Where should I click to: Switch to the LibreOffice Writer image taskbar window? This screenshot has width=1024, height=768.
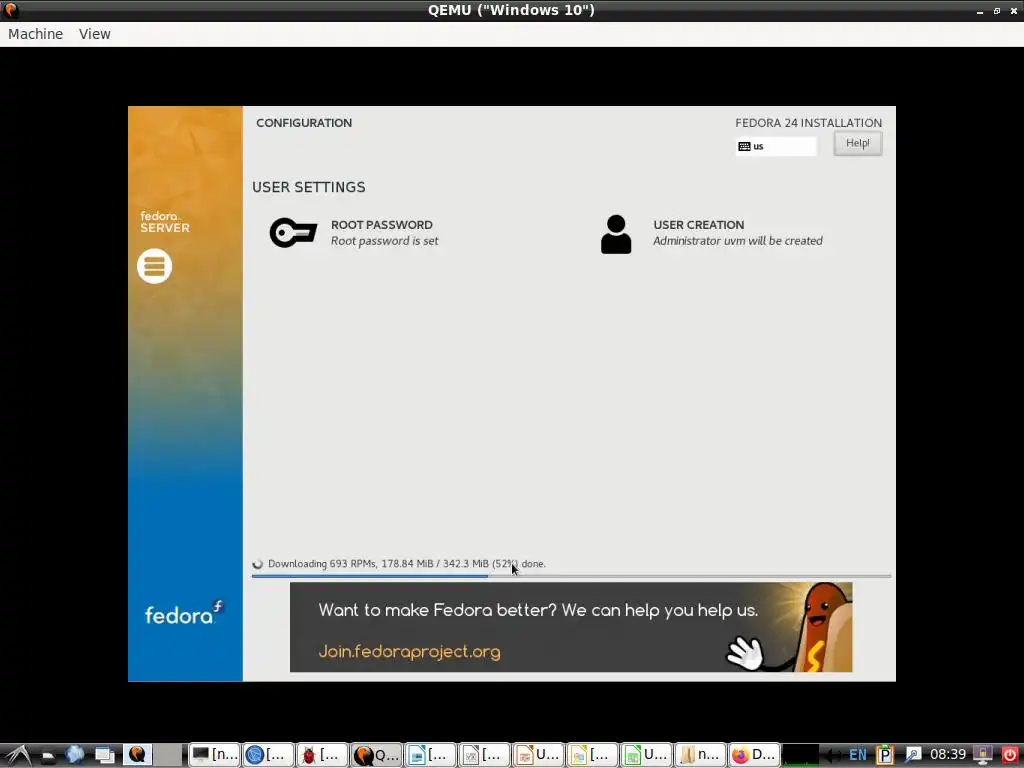coord(430,755)
